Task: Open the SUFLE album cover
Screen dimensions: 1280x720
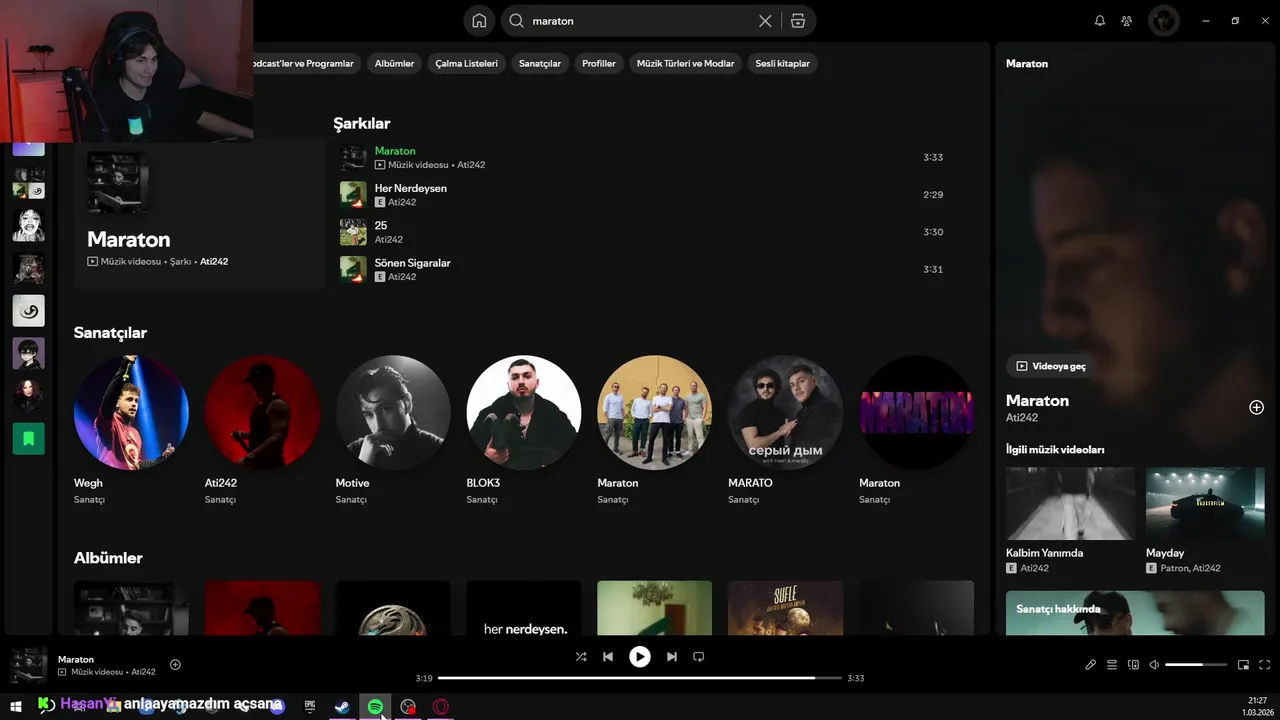Action: tap(786, 608)
